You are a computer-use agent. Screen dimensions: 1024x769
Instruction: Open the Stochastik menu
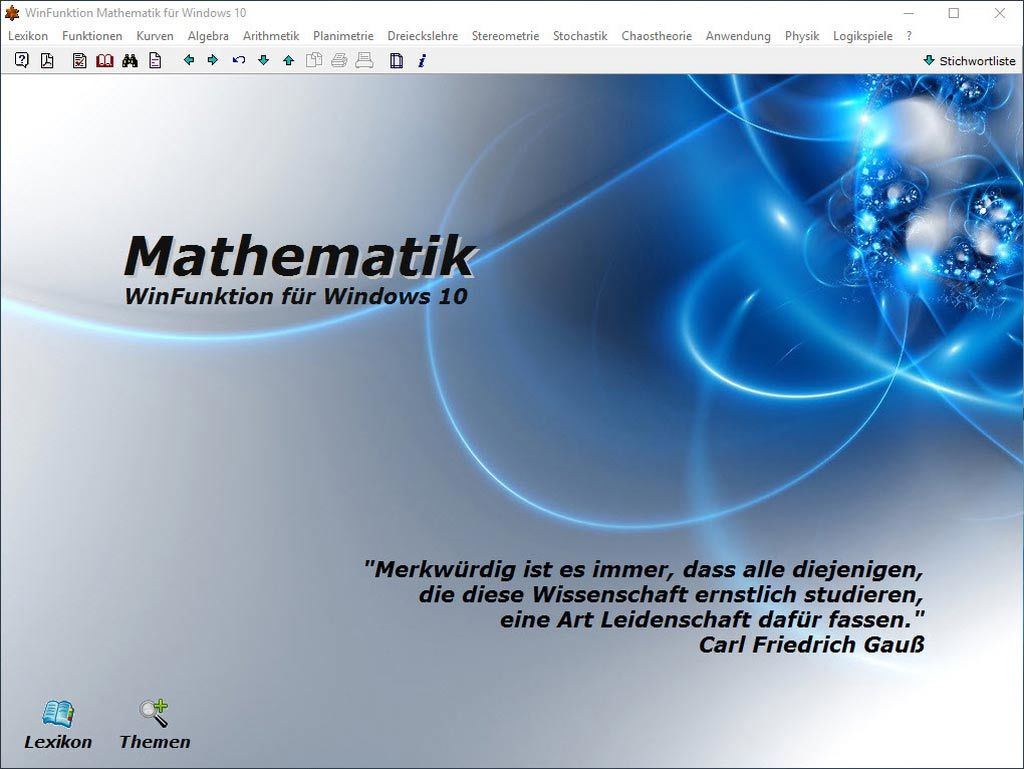580,36
